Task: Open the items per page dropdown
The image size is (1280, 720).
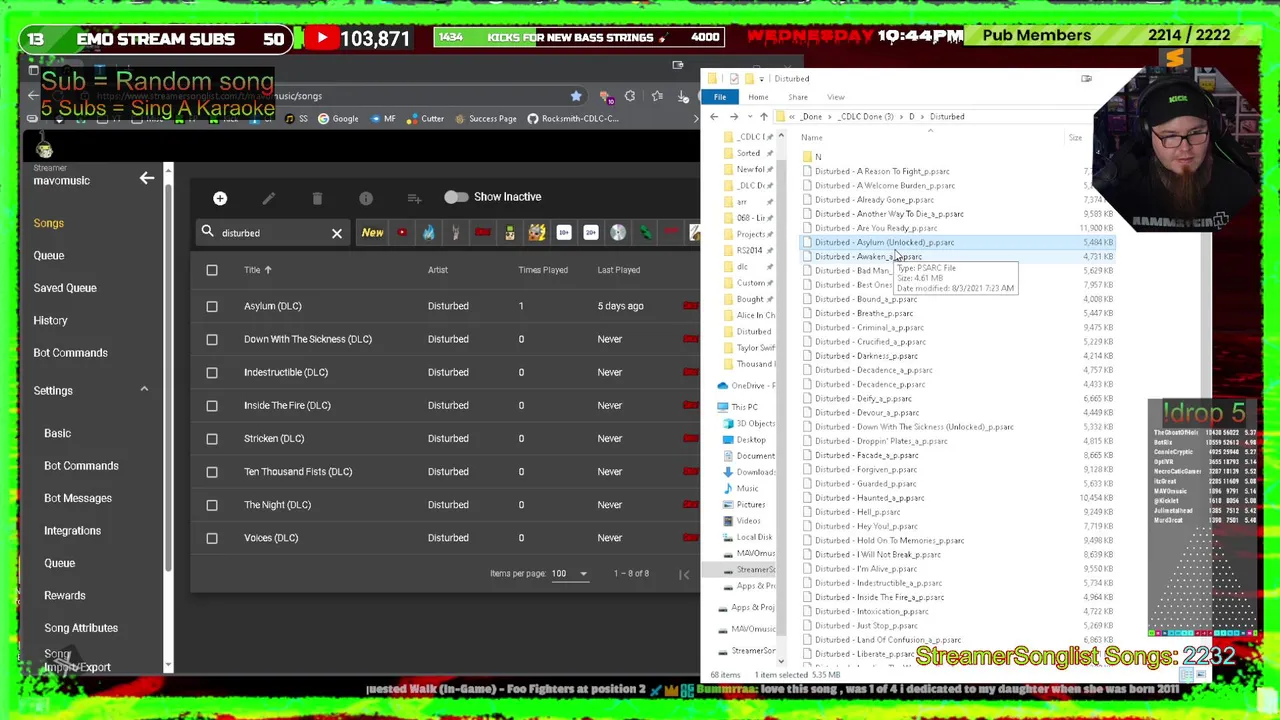Action: tap(570, 574)
